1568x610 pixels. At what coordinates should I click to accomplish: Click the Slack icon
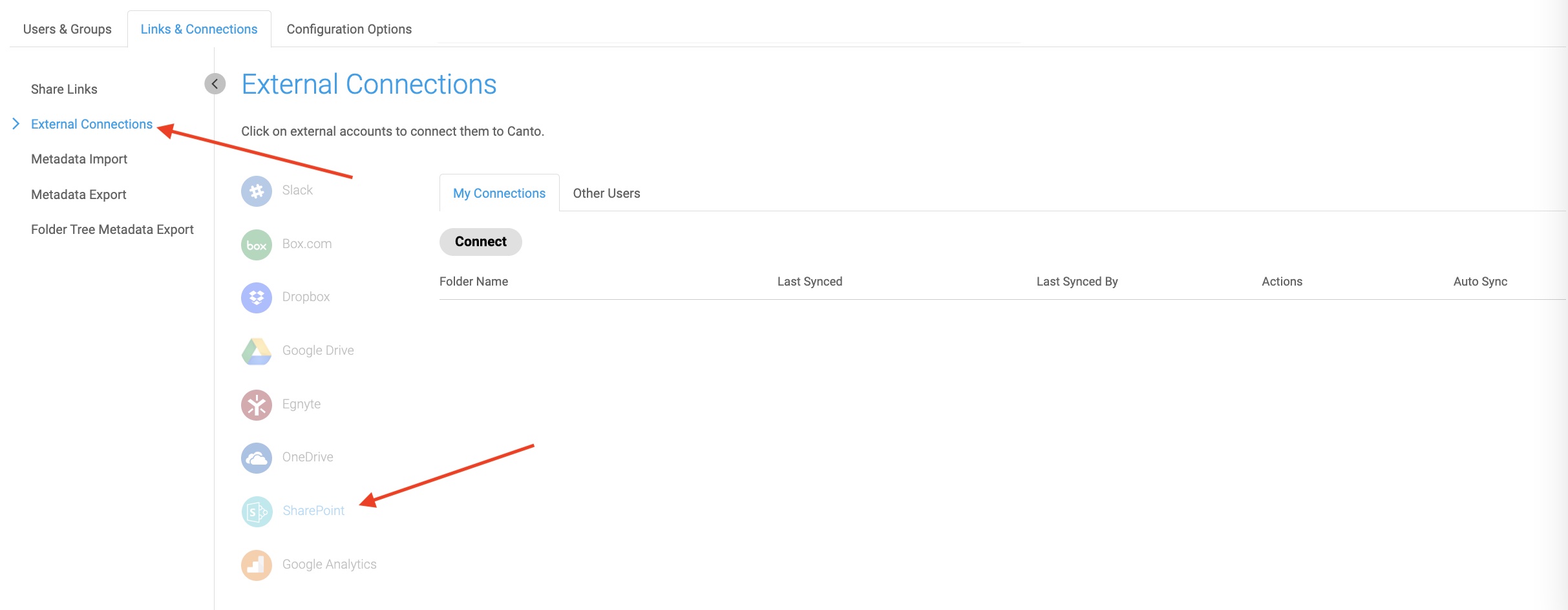[257, 191]
